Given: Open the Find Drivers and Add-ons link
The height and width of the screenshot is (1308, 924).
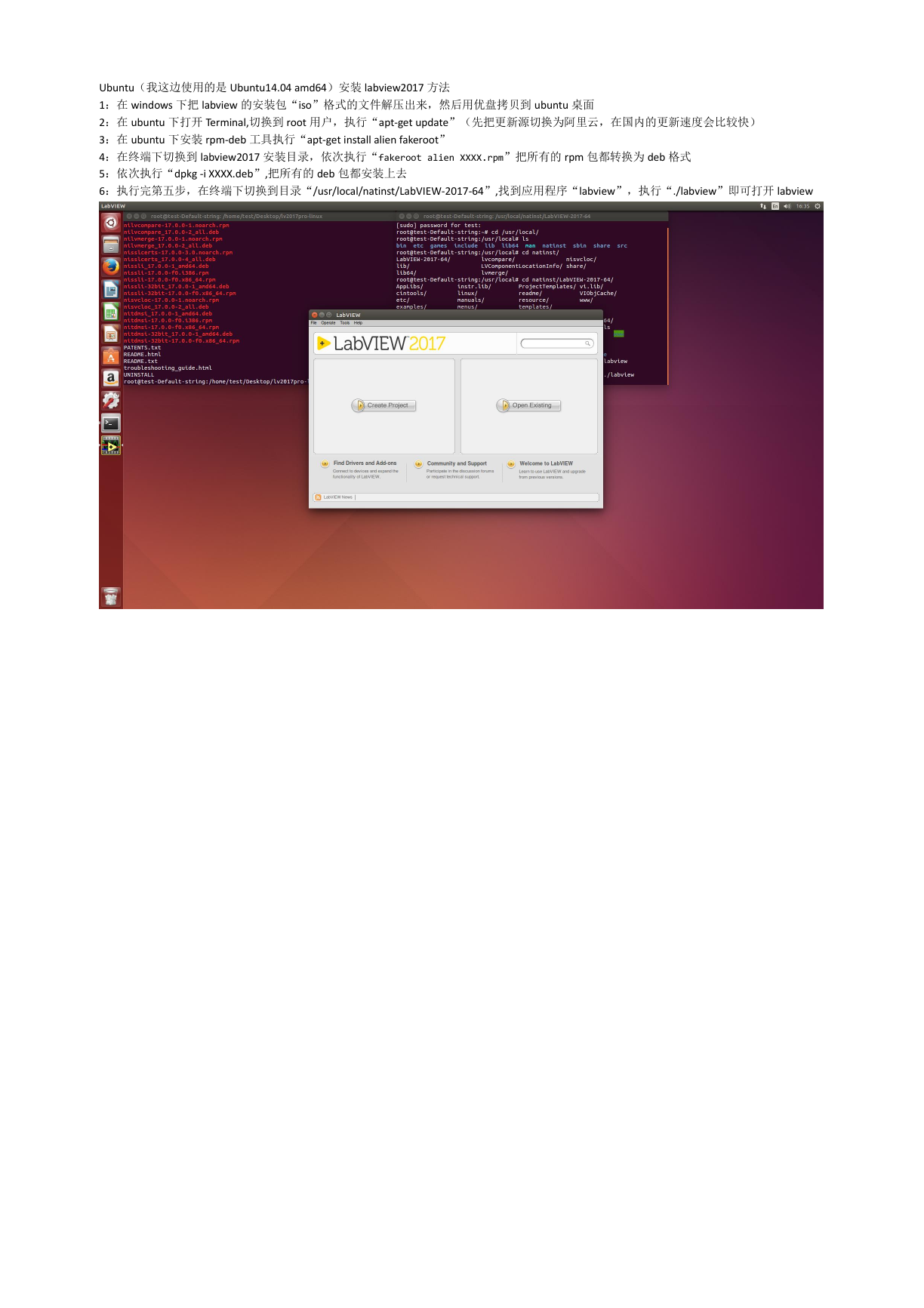Looking at the screenshot, I should point(365,463).
